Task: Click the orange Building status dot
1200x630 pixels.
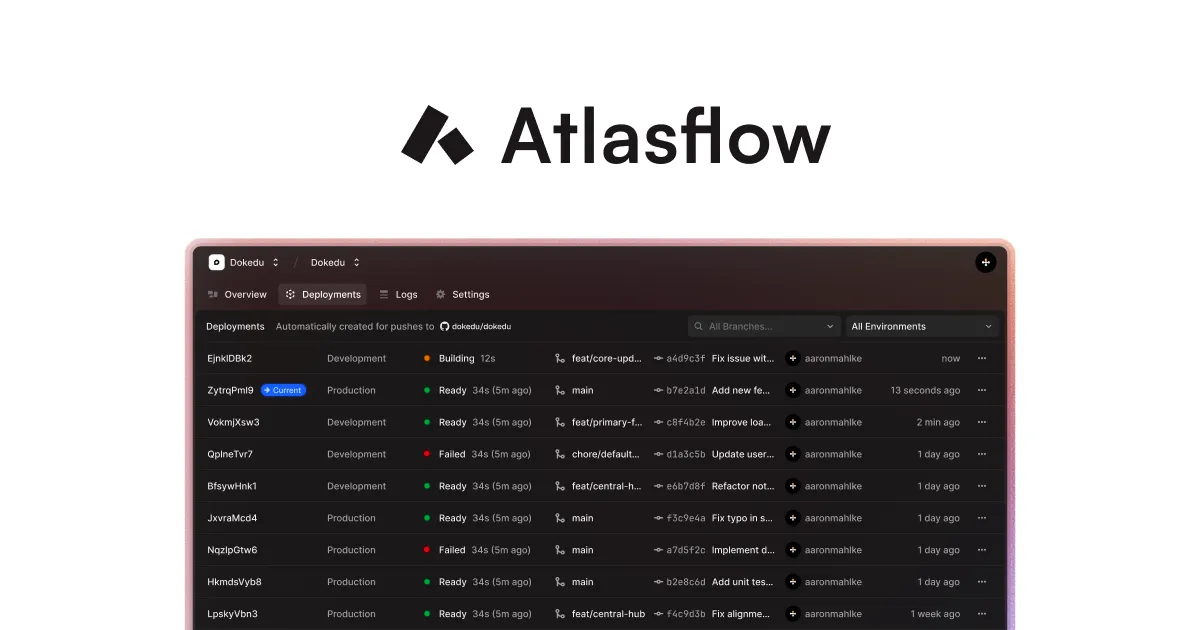Action: coord(427,358)
